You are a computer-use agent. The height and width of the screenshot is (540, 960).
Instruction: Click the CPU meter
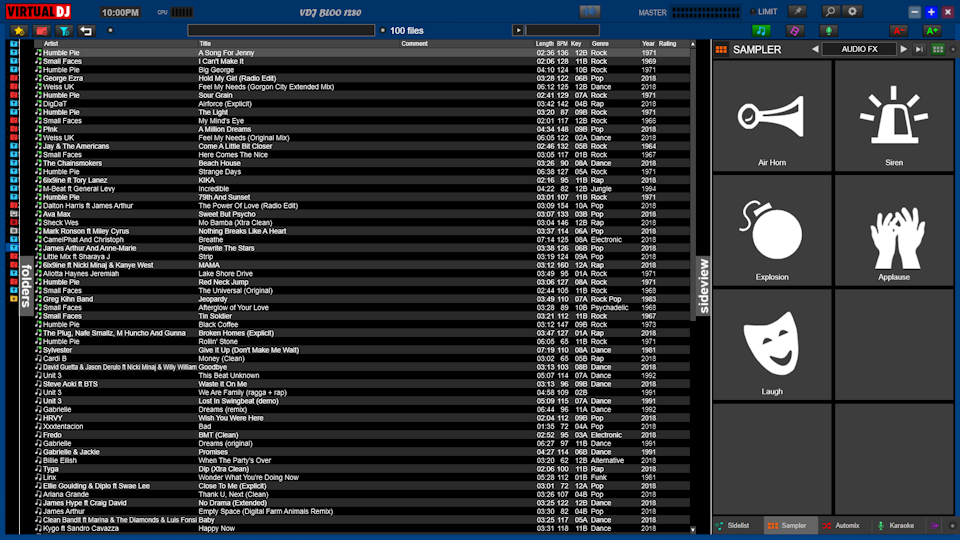[182, 12]
